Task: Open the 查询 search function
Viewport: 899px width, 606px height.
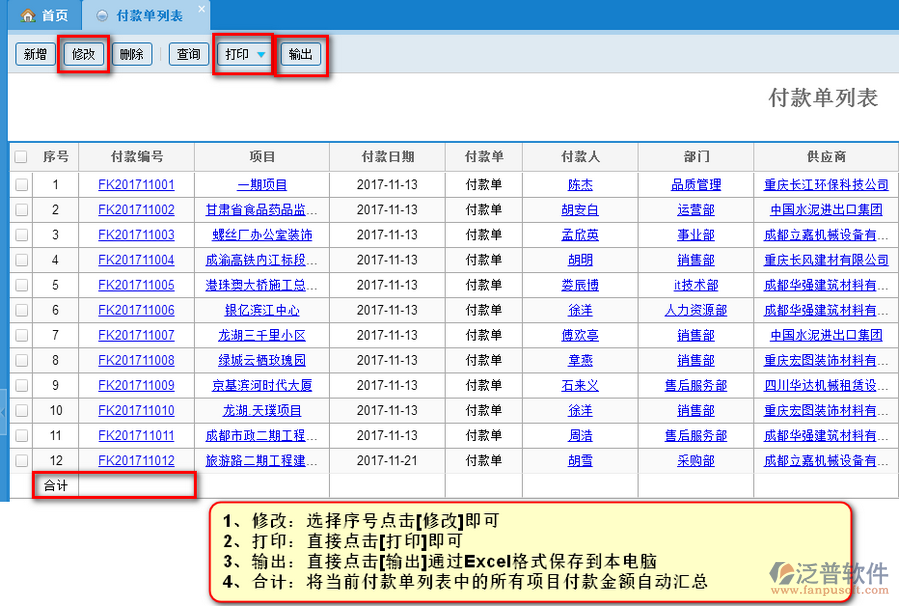Action: pyautogui.click(x=188, y=54)
